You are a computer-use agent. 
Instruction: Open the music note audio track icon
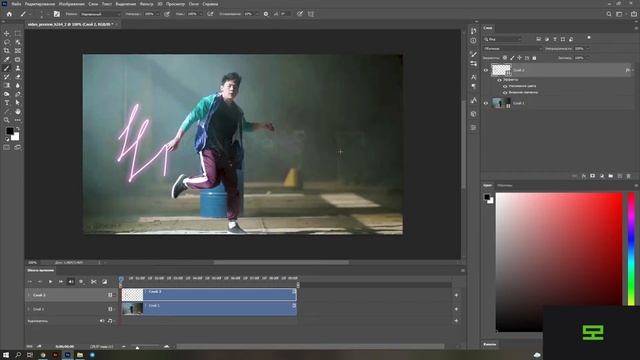point(110,321)
